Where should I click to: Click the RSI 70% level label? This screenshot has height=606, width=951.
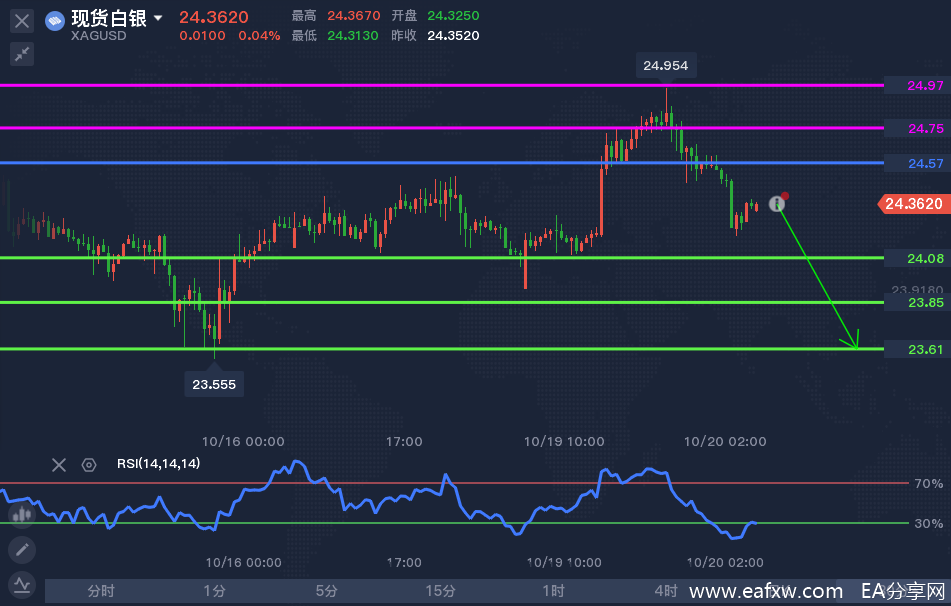[x=928, y=484]
